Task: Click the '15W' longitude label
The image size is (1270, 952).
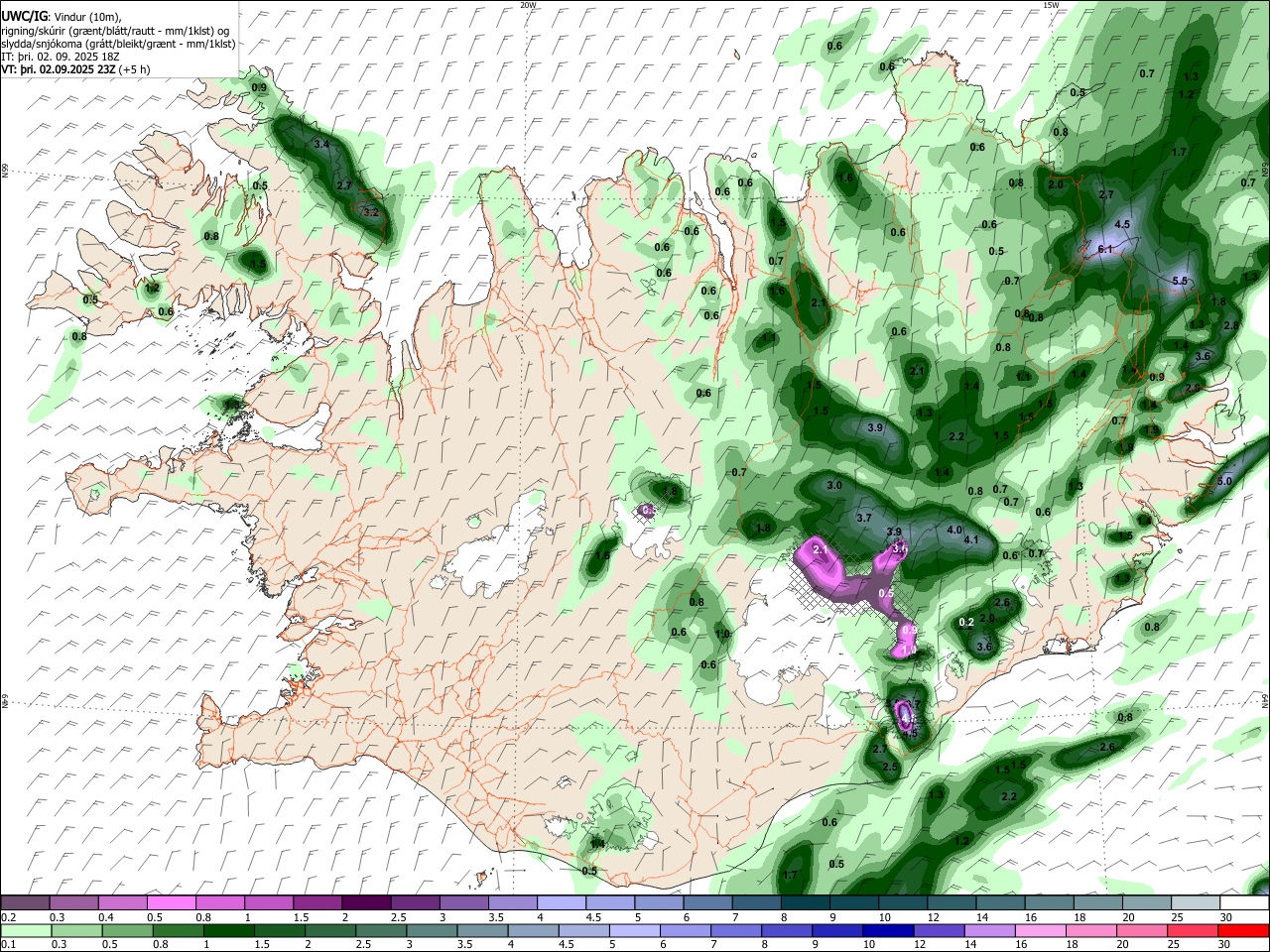Action: pyautogui.click(x=1051, y=5)
